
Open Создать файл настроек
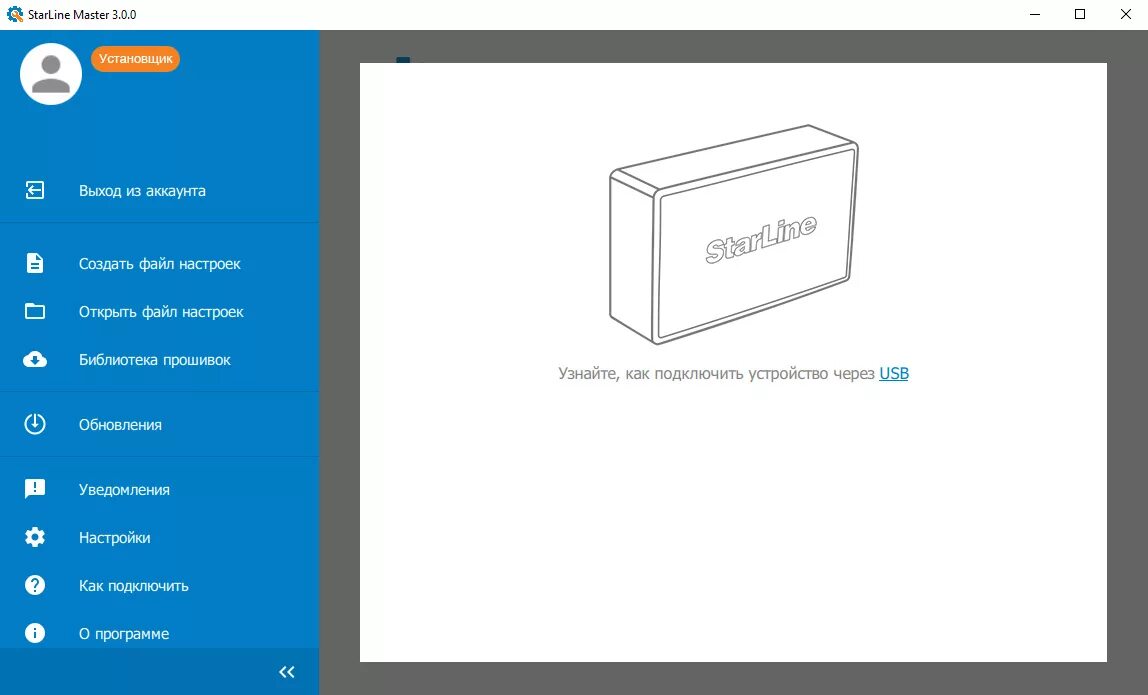[x=160, y=264]
